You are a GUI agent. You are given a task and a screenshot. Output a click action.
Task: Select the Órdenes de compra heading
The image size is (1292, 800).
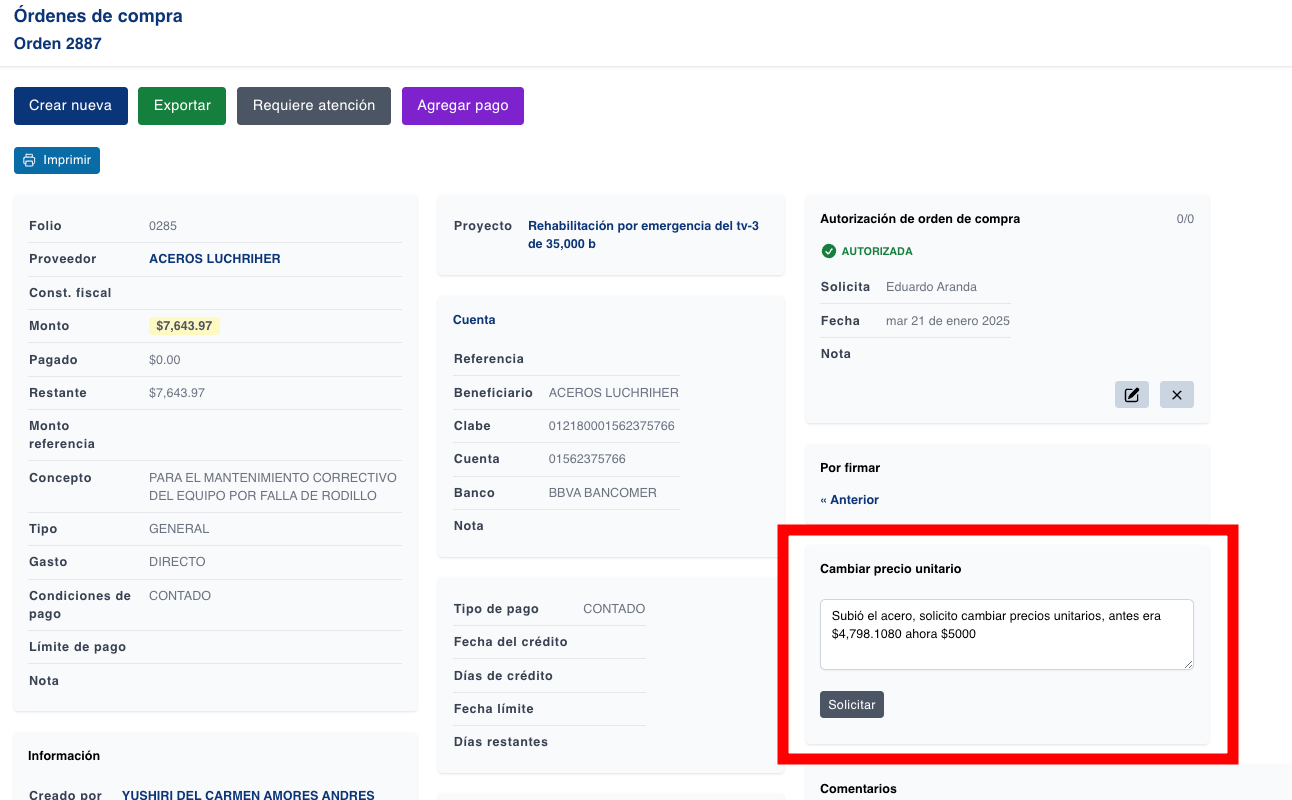[98, 16]
